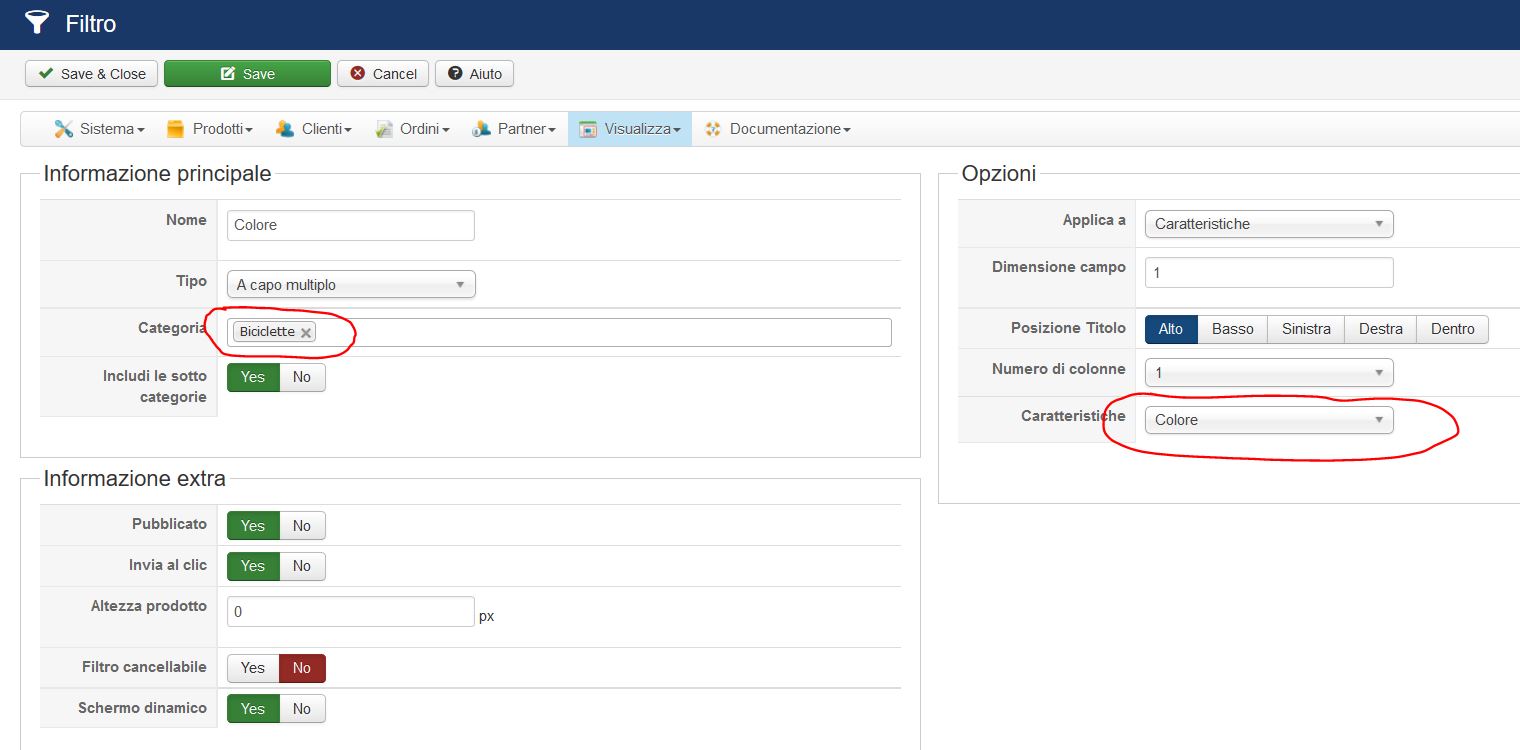Click the Partner icon

point(481,129)
